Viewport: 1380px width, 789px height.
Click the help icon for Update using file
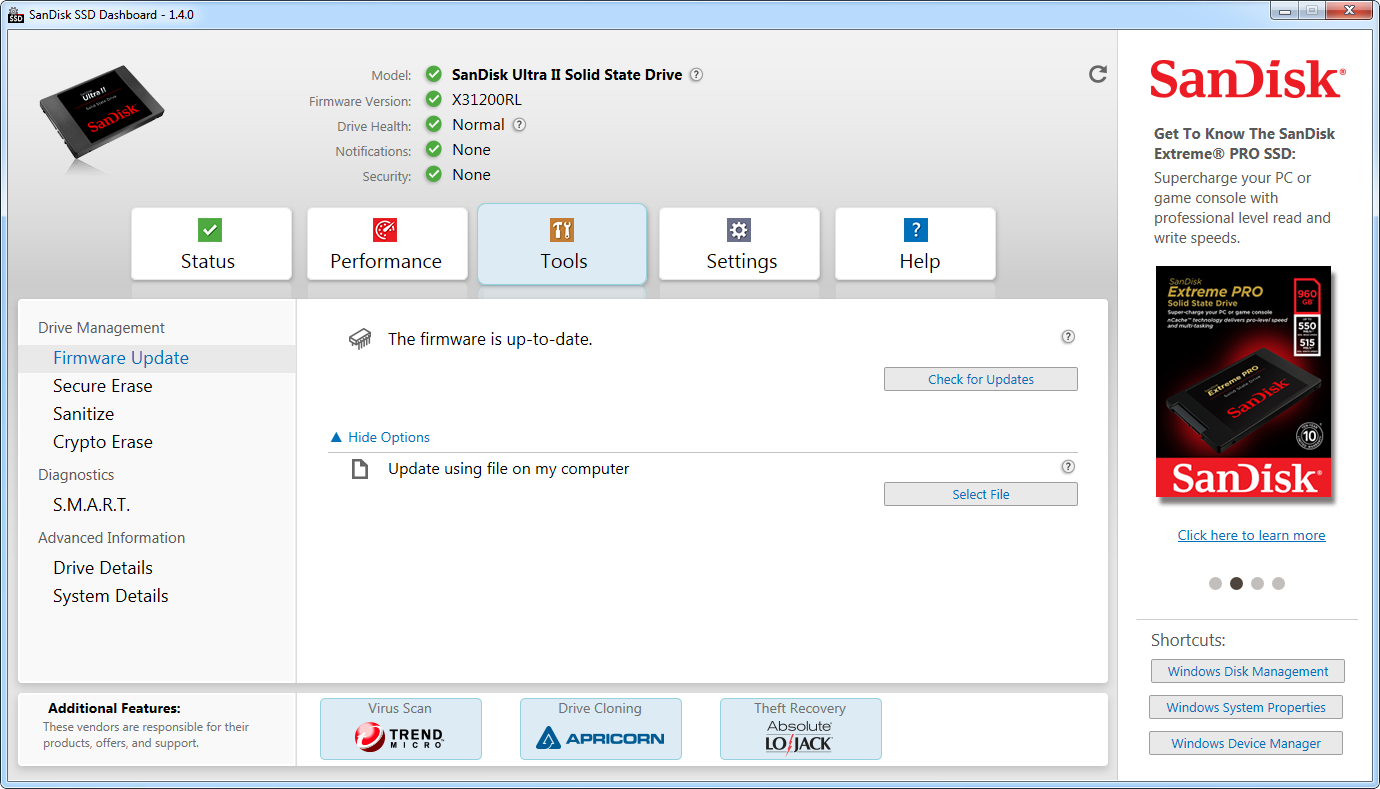tap(1068, 467)
